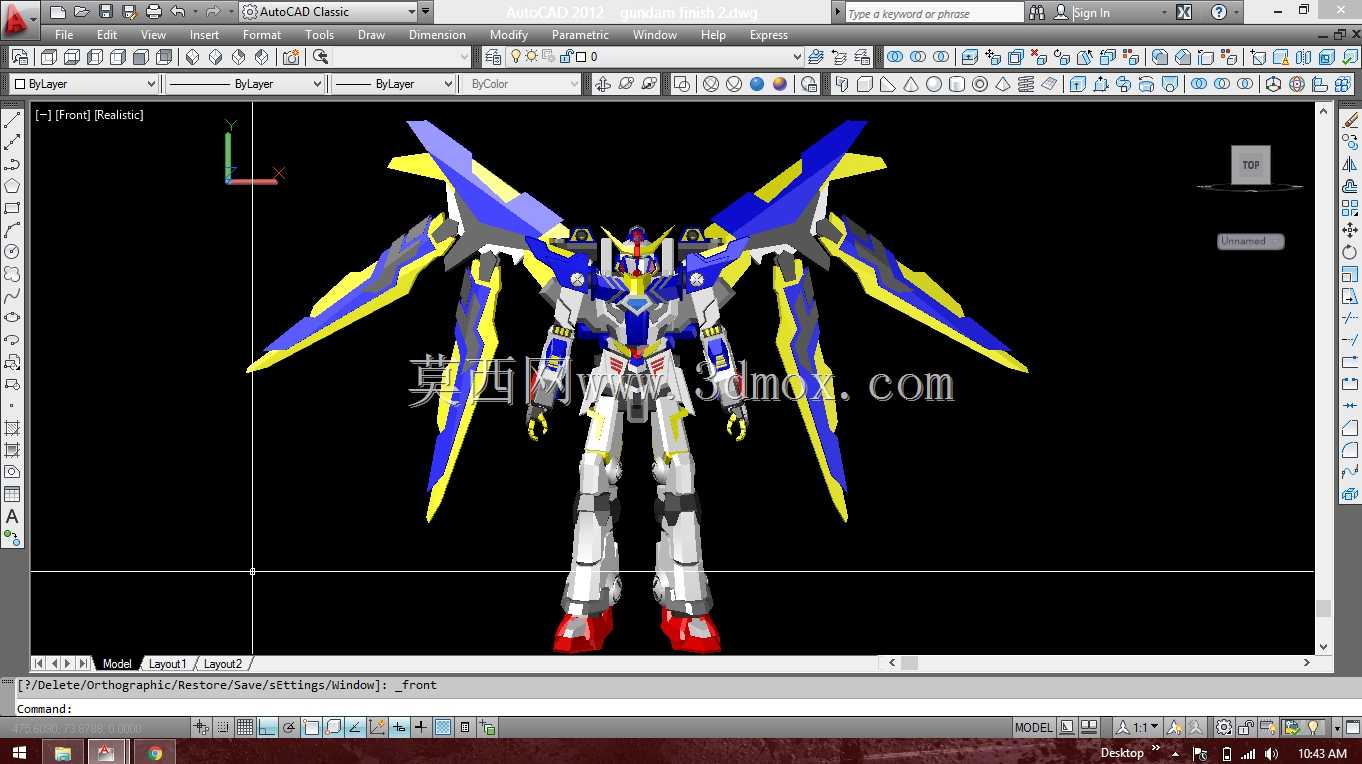Image resolution: width=1362 pixels, height=764 pixels.
Task: Toggle Show Lineweight in status bar
Action: [x=421, y=728]
